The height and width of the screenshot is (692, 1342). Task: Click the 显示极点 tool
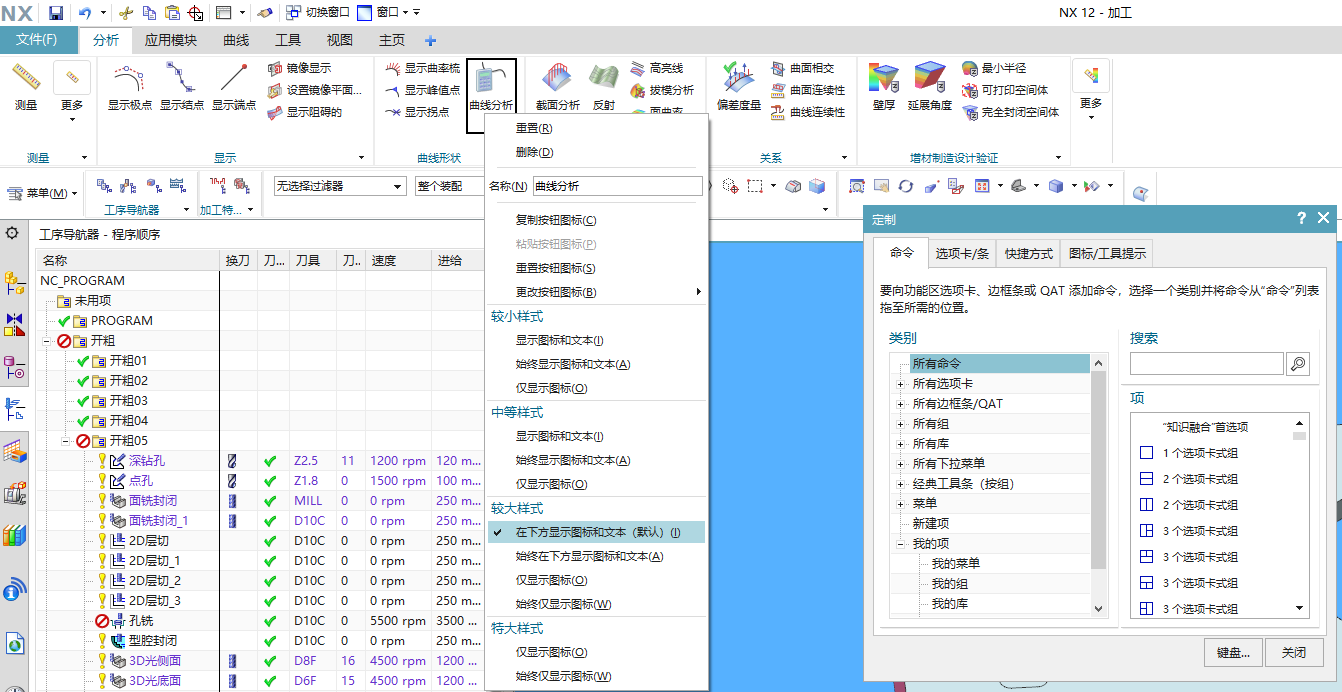(130, 86)
